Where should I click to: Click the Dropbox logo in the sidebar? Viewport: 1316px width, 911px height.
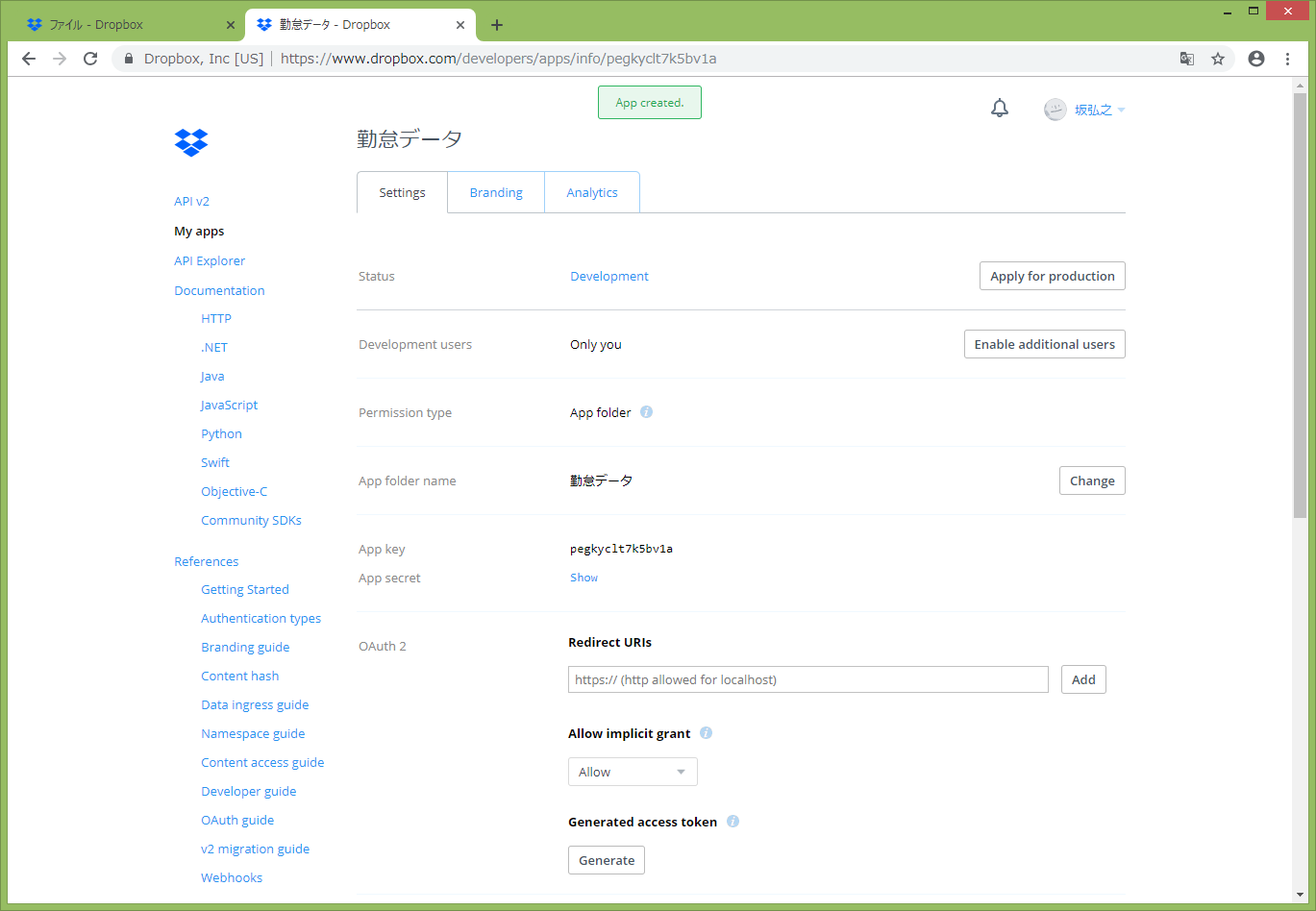click(191, 142)
